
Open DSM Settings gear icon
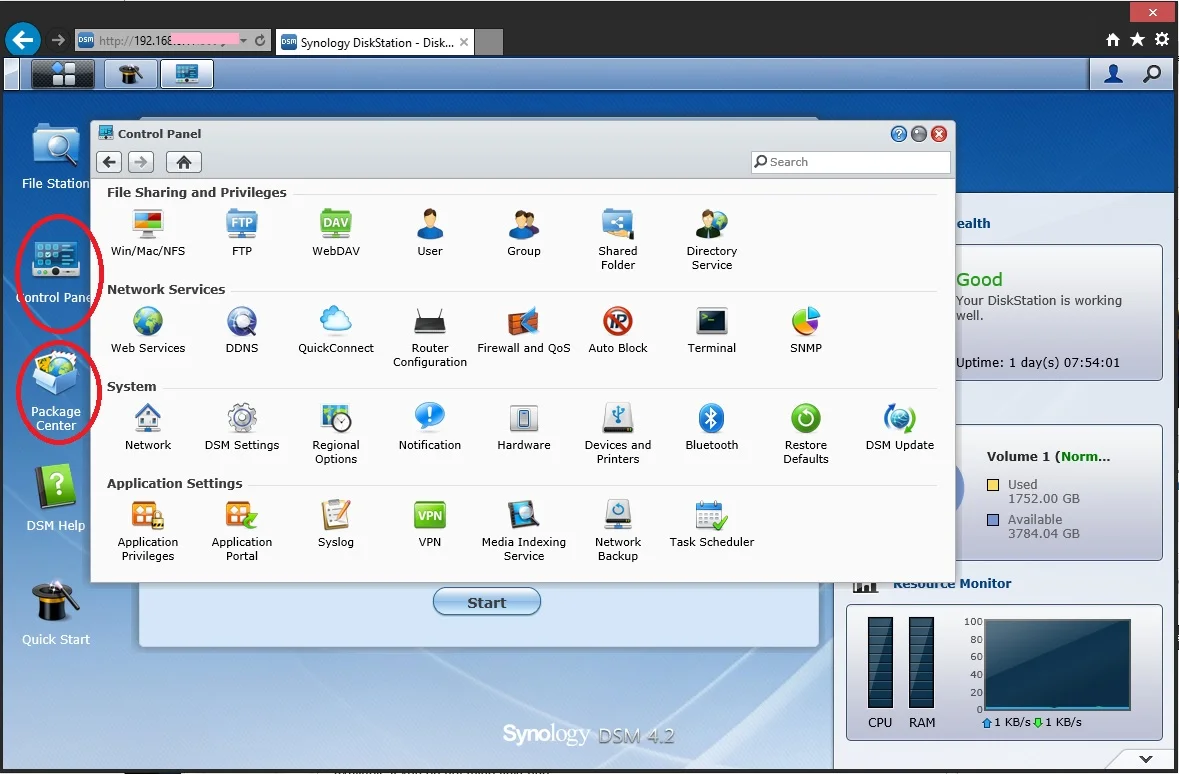click(241, 426)
